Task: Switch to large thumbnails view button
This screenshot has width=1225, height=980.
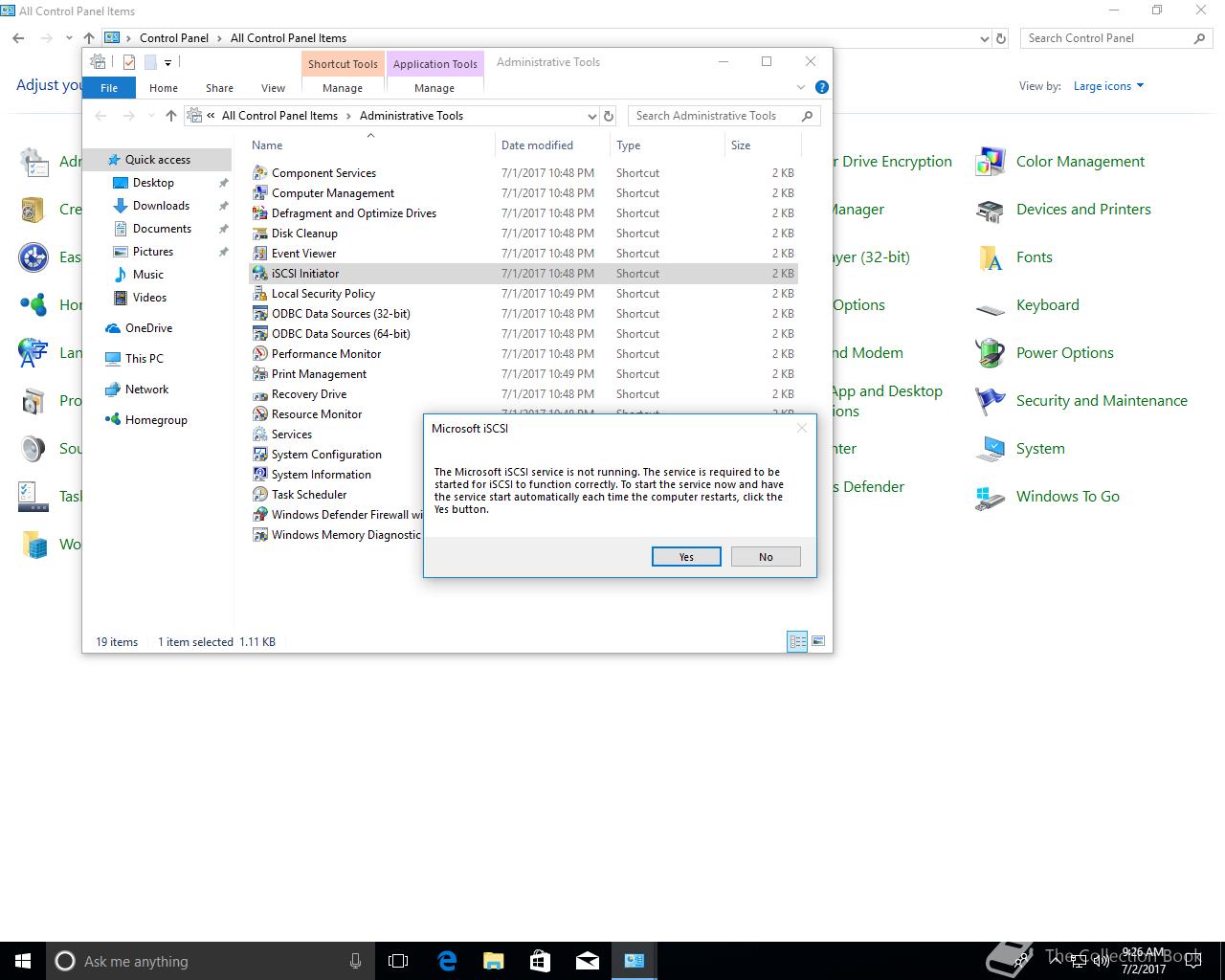Action: 818,641
